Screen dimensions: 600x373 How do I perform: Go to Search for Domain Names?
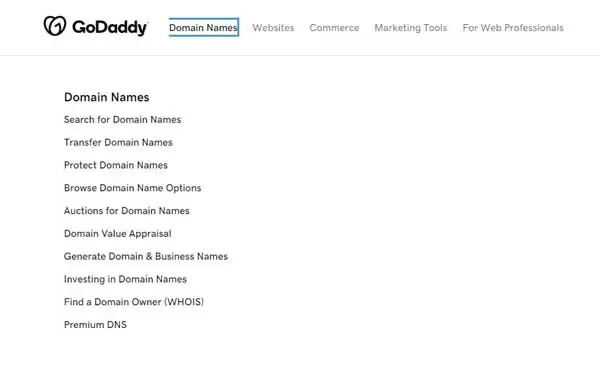click(122, 120)
